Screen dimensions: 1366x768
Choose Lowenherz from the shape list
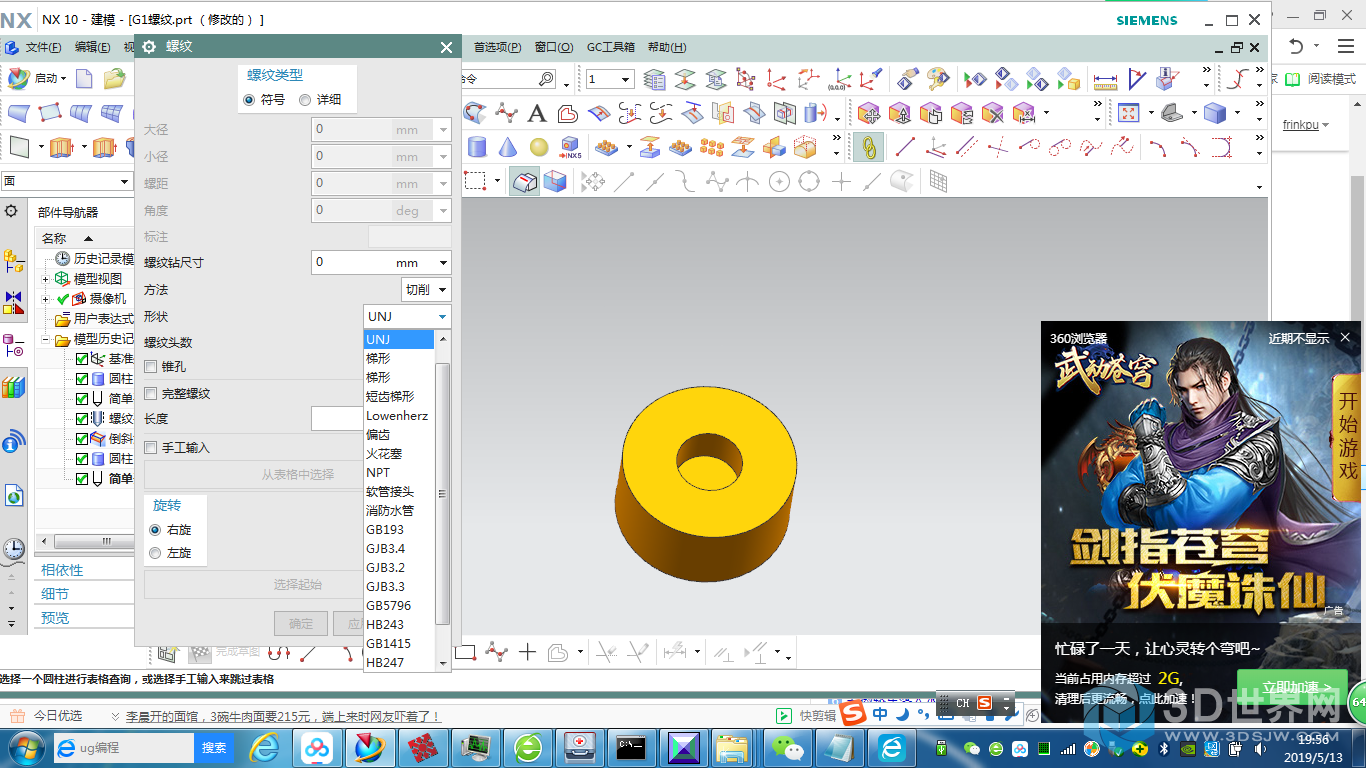point(397,416)
